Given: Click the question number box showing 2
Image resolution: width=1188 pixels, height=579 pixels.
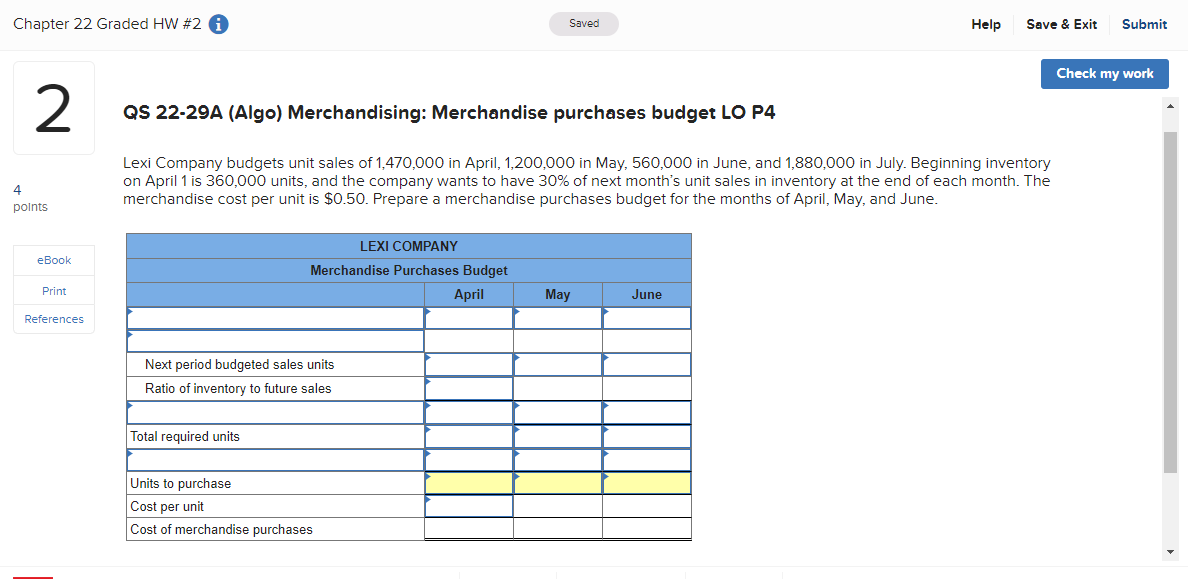Looking at the screenshot, I should point(53,107).
